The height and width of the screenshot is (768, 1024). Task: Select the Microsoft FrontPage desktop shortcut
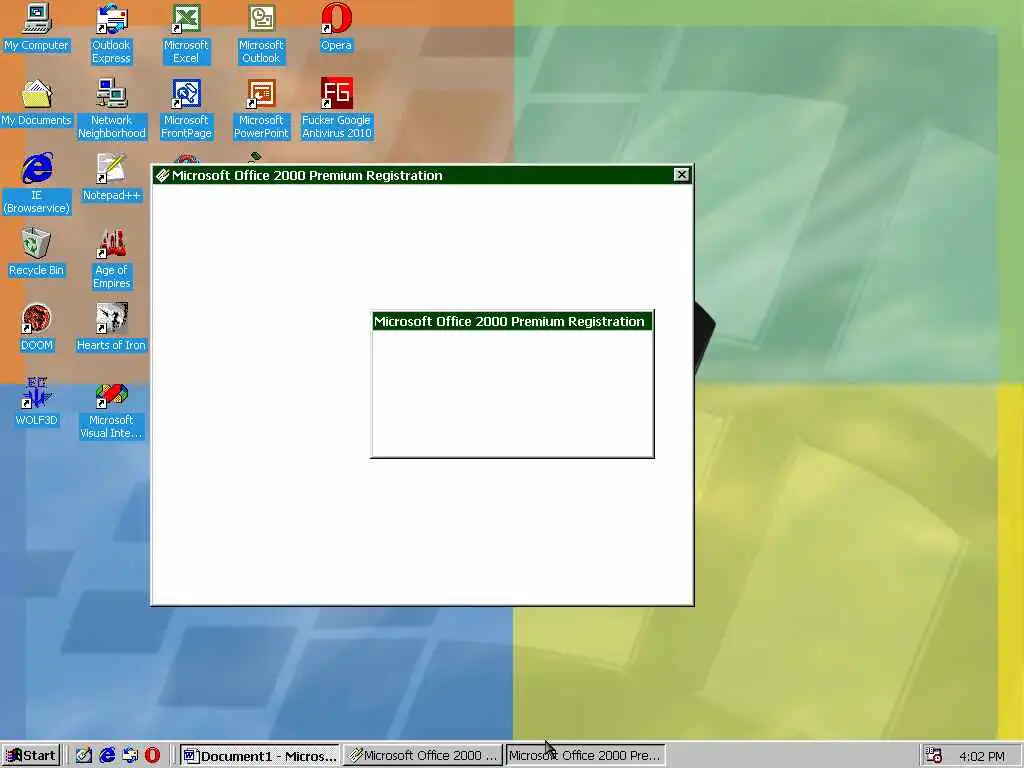pyautogui.click(x=186, y=108)
